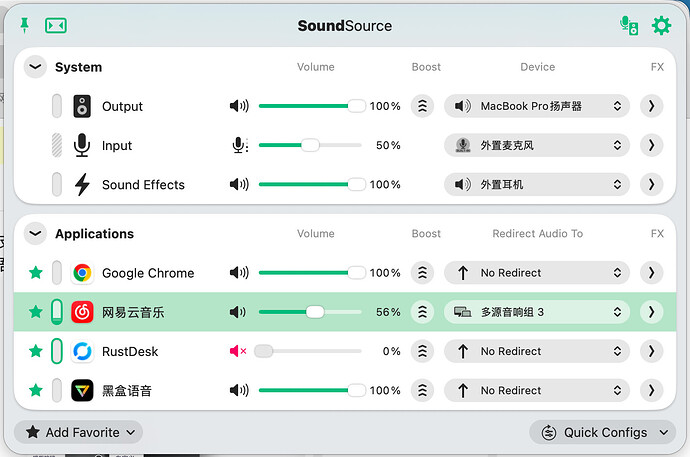This screenshot has height=457, width=690.
Task: Mute the Sound Effects volume icon
Action: [239, 184]
